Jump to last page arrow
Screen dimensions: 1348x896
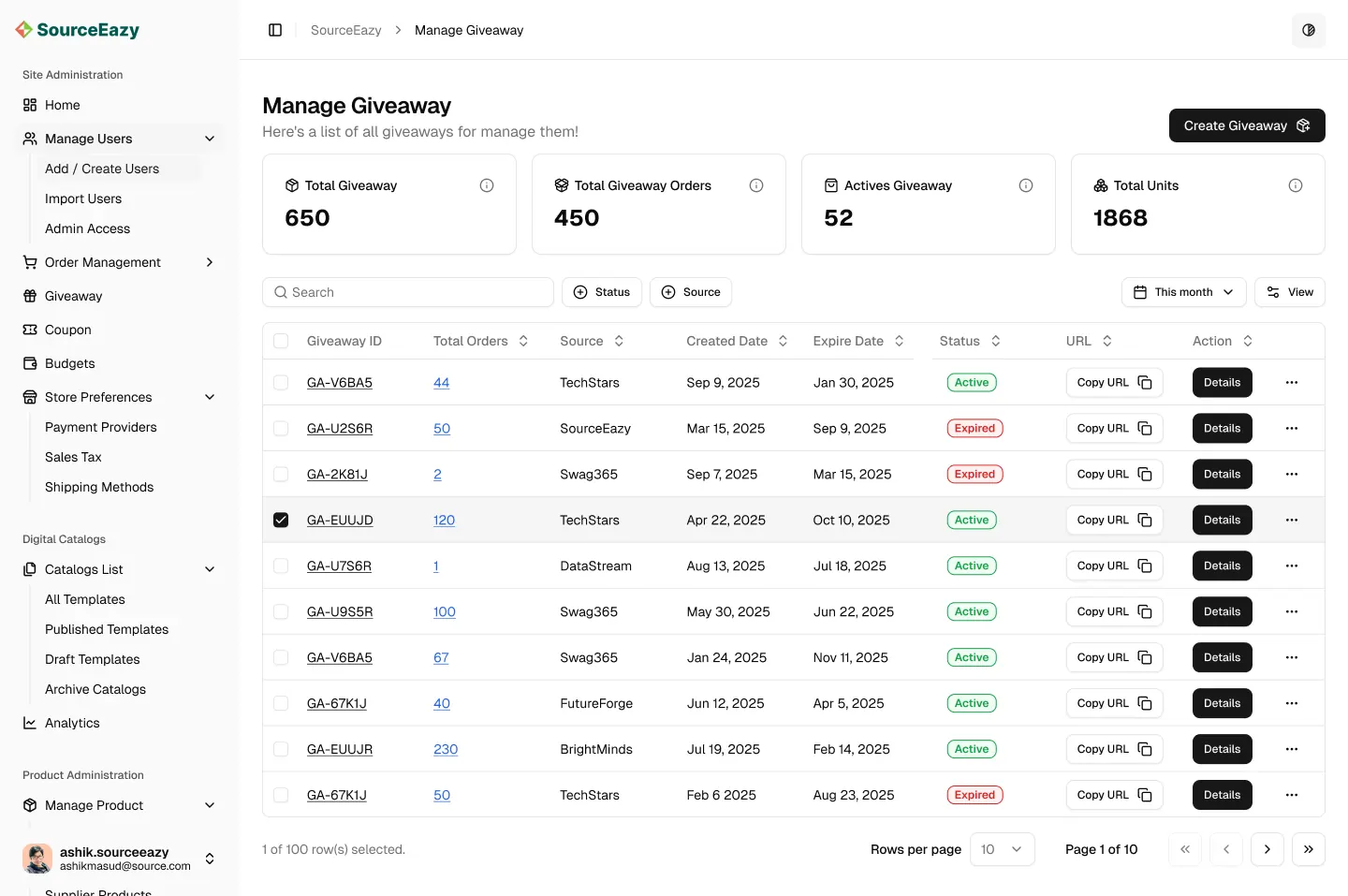click(x=1309, y=849)
